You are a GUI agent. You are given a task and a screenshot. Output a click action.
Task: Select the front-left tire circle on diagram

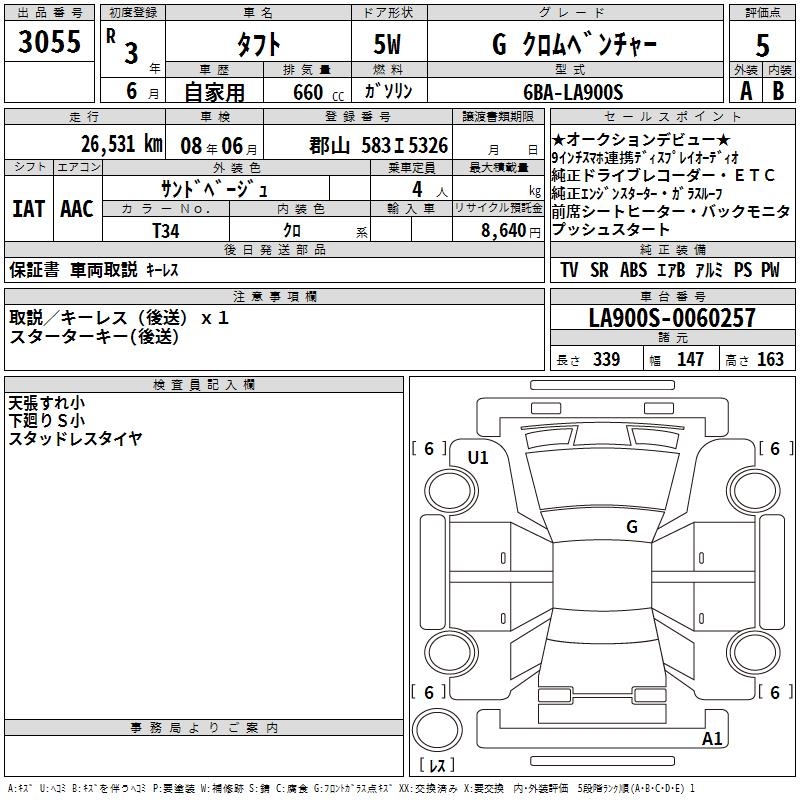click(x=451, y=491)
